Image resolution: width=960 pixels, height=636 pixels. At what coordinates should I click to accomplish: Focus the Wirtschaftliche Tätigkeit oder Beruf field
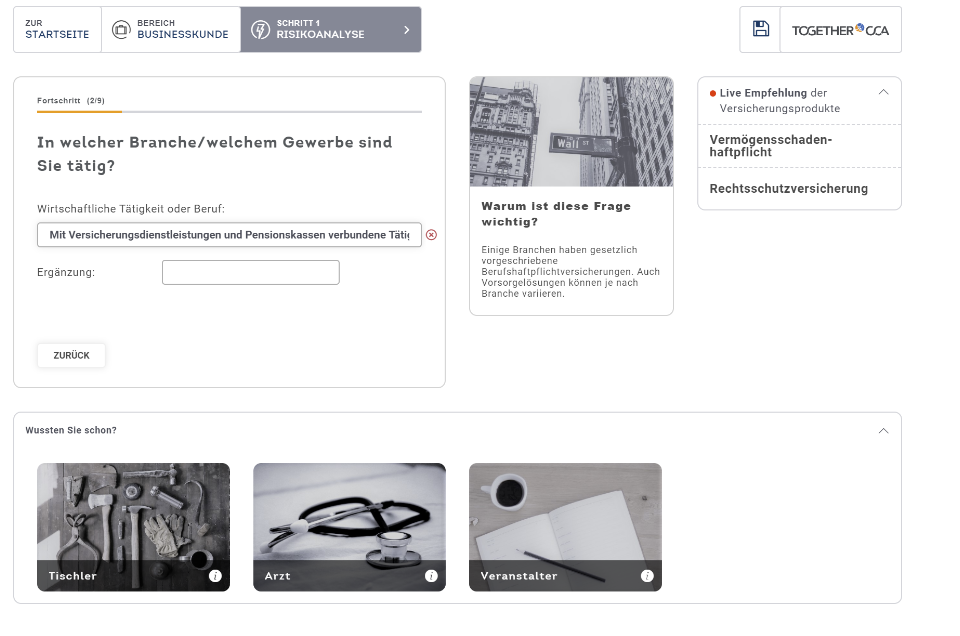point(229,235)
